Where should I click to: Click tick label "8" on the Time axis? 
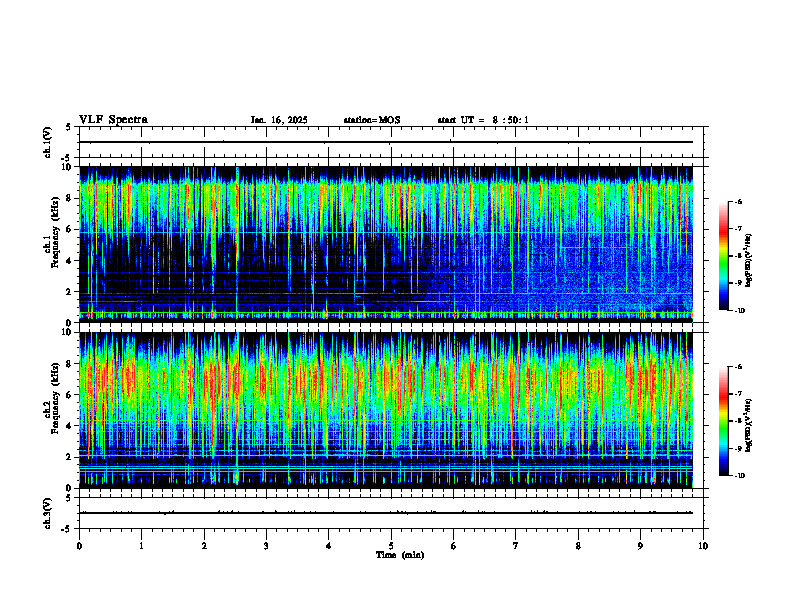pos(578,546)
